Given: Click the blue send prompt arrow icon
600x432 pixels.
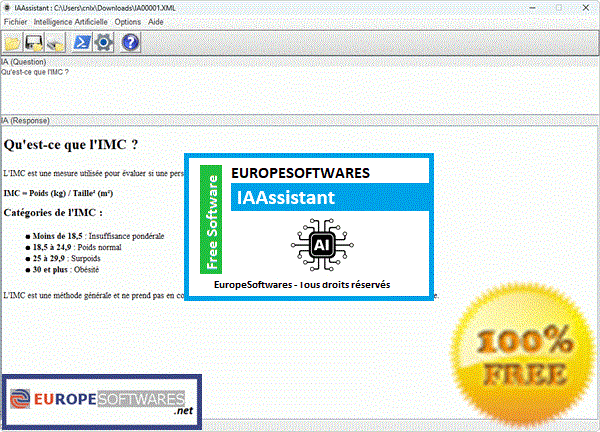Looking at the screenshot, I should pos(84,42).
